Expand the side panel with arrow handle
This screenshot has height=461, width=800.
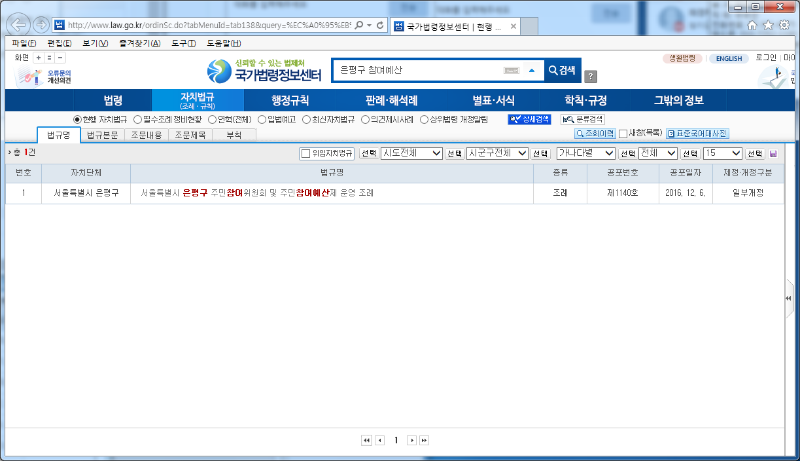(789, 298)
